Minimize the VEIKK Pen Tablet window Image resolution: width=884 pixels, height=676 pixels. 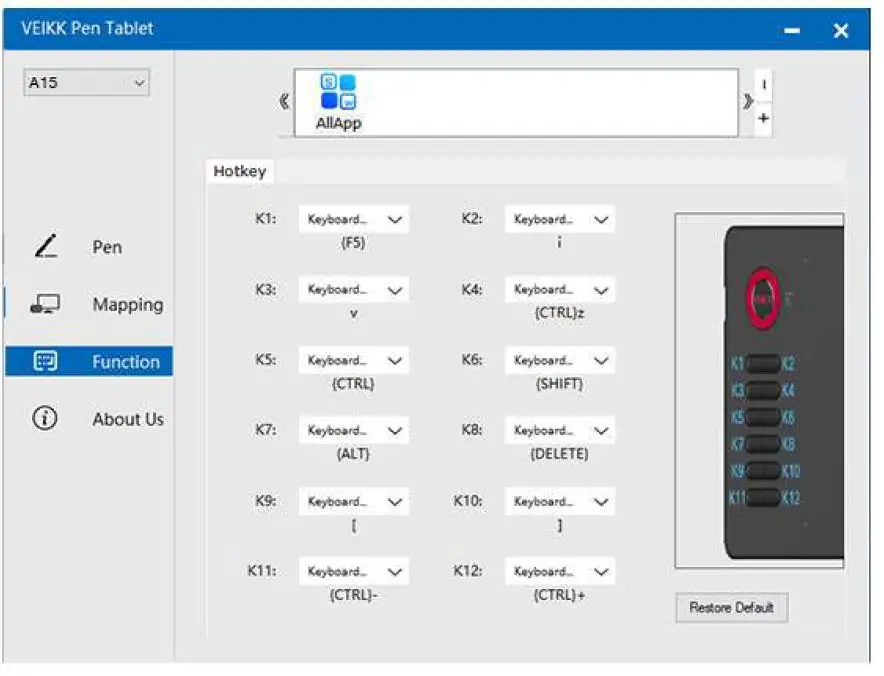[792, 30]
